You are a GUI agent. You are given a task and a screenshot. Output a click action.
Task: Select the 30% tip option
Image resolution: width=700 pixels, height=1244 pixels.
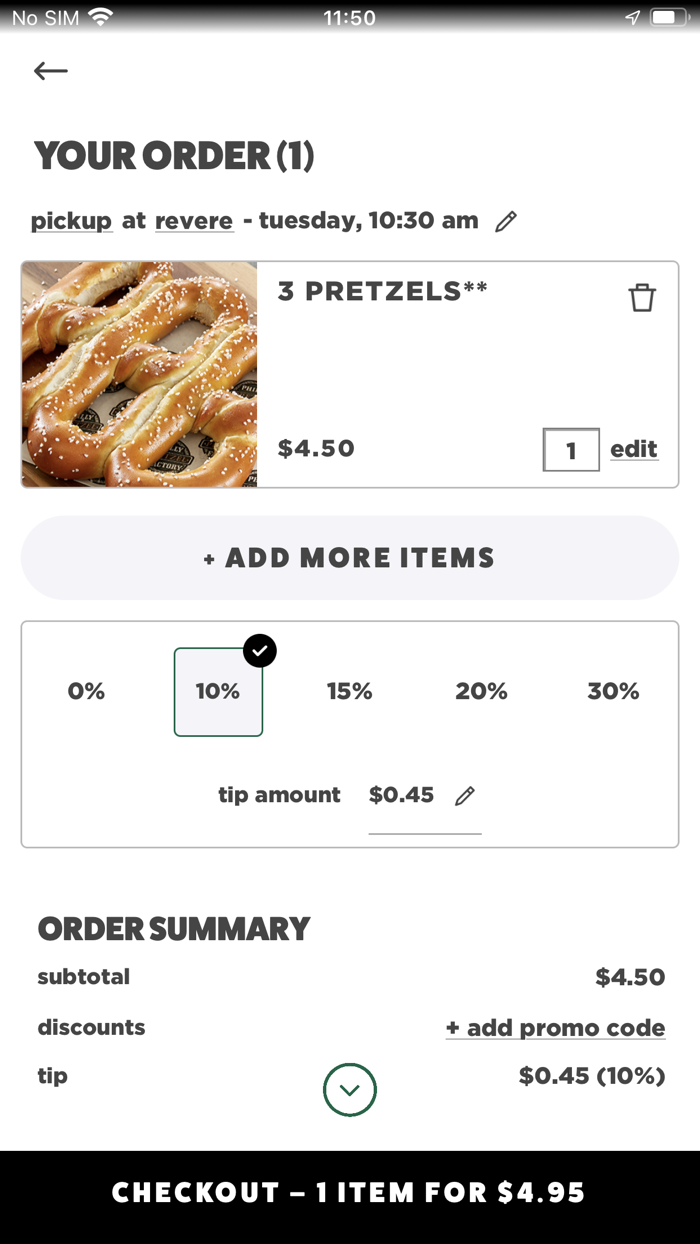click(x=613, y=691)
